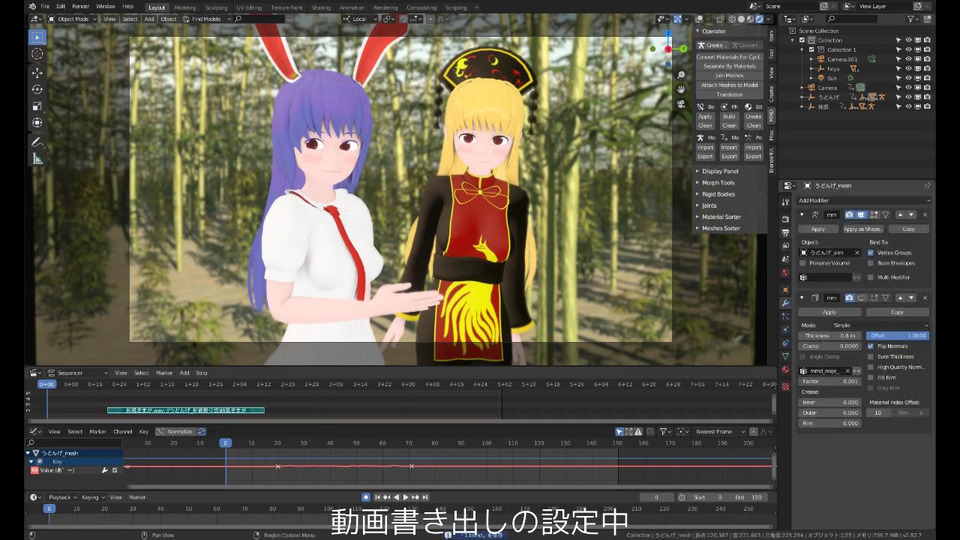The width and height of the screenshot is (960, 540).
Task: Open the Output properties tab icon
Action: (786, 233)
